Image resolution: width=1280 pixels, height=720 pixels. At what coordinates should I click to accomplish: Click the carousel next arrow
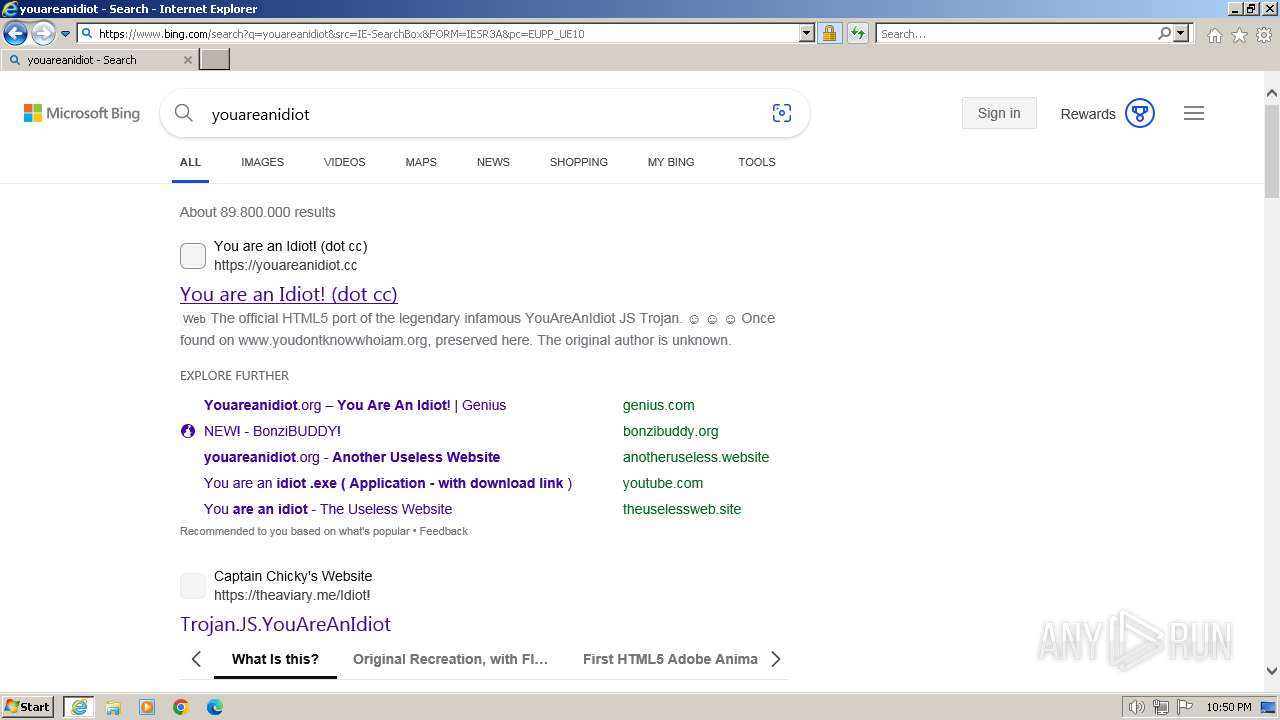(x=776, y=659)
